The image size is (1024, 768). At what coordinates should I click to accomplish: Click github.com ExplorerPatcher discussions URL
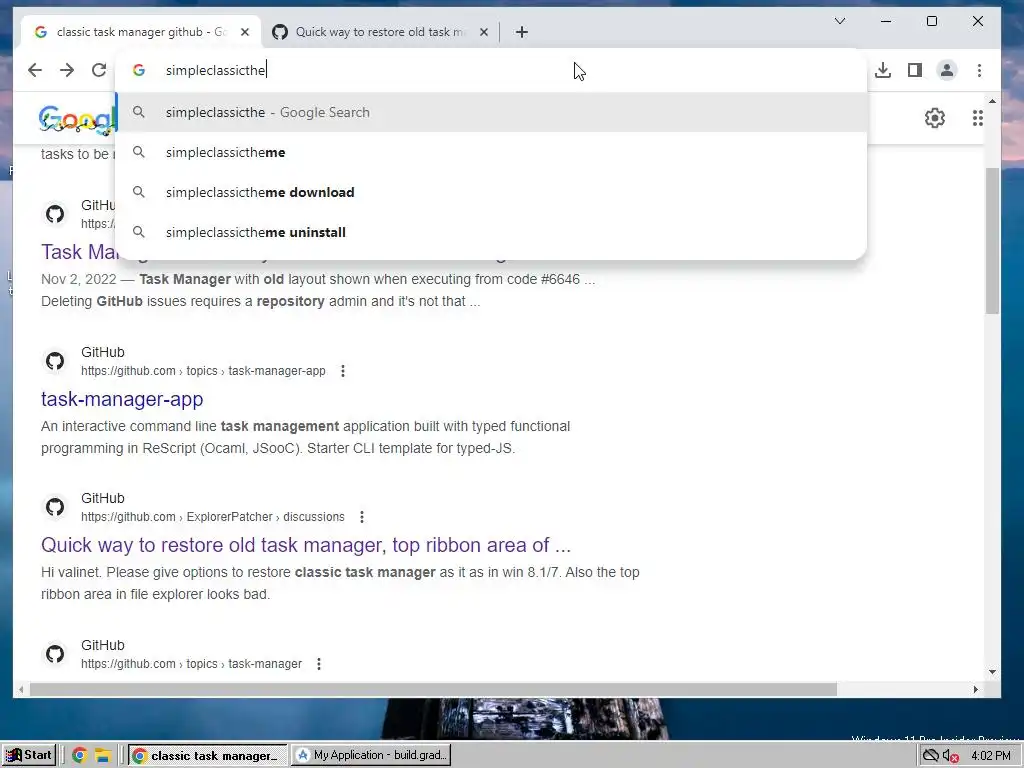[x=213, y=517]
